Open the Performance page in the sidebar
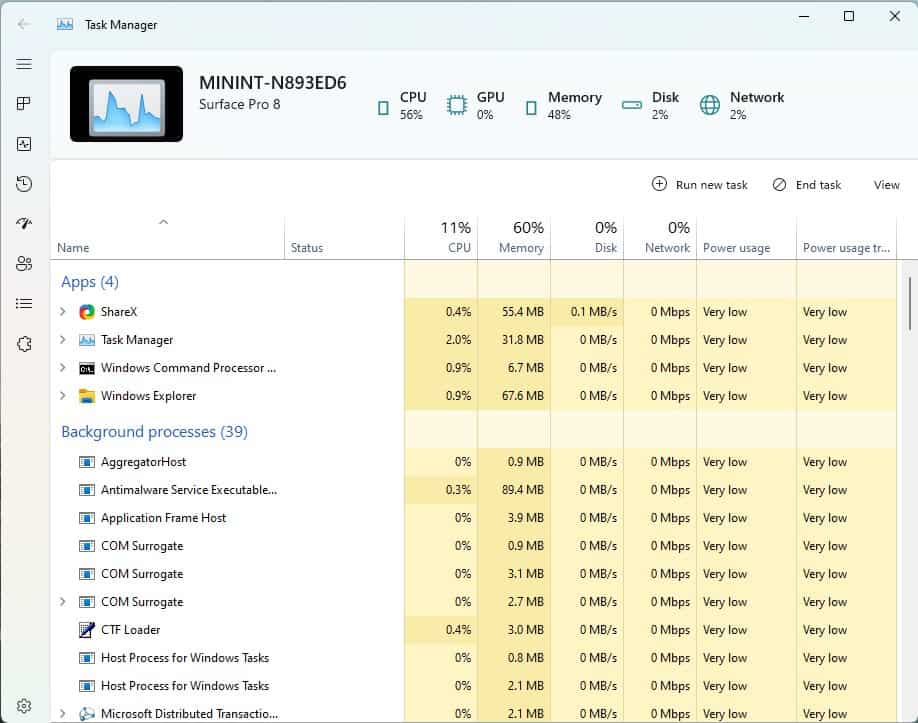The width and height of the screenshot is (918, 723). tap(24, 143)
